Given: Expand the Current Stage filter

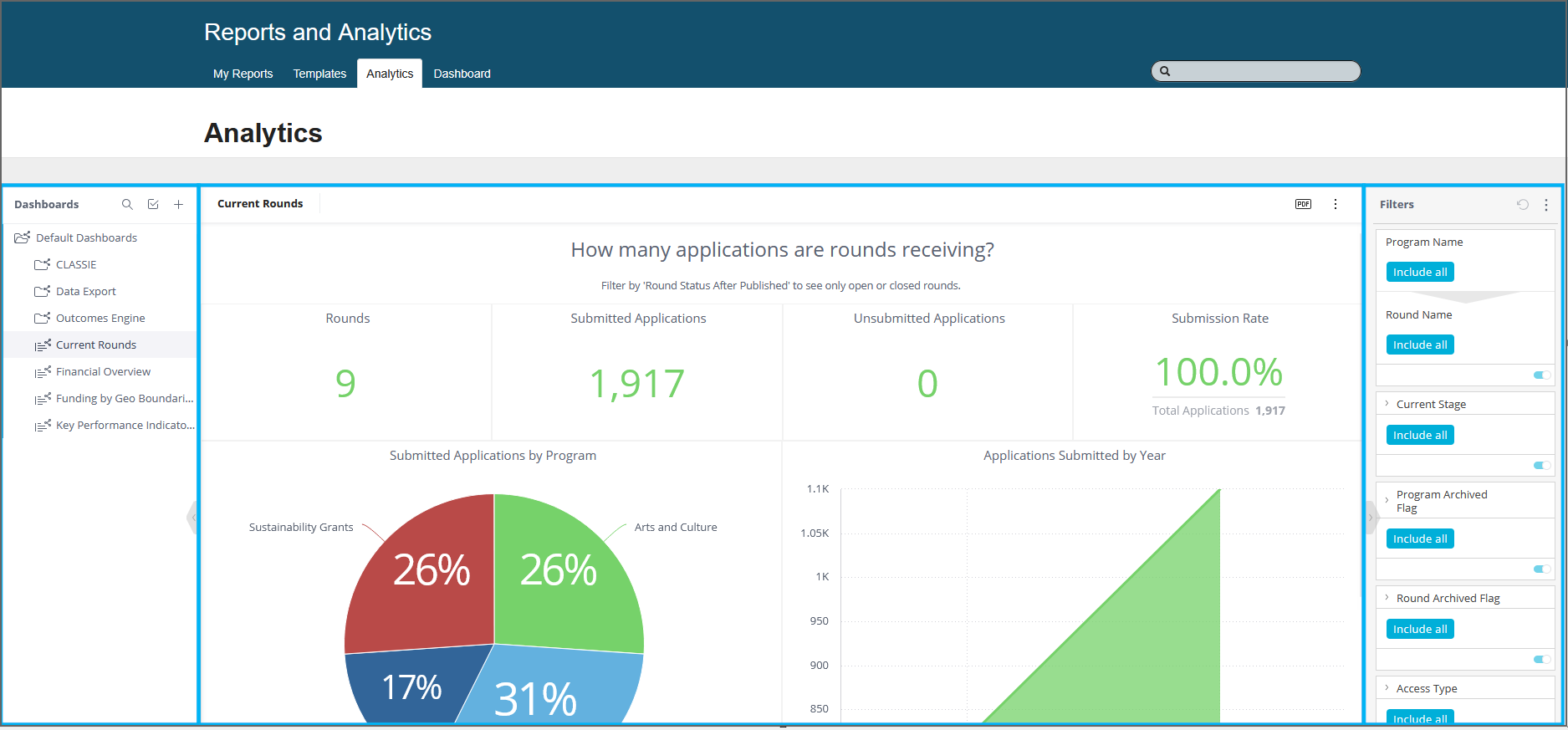Looking at the screenshot, I should [1387, 404].
